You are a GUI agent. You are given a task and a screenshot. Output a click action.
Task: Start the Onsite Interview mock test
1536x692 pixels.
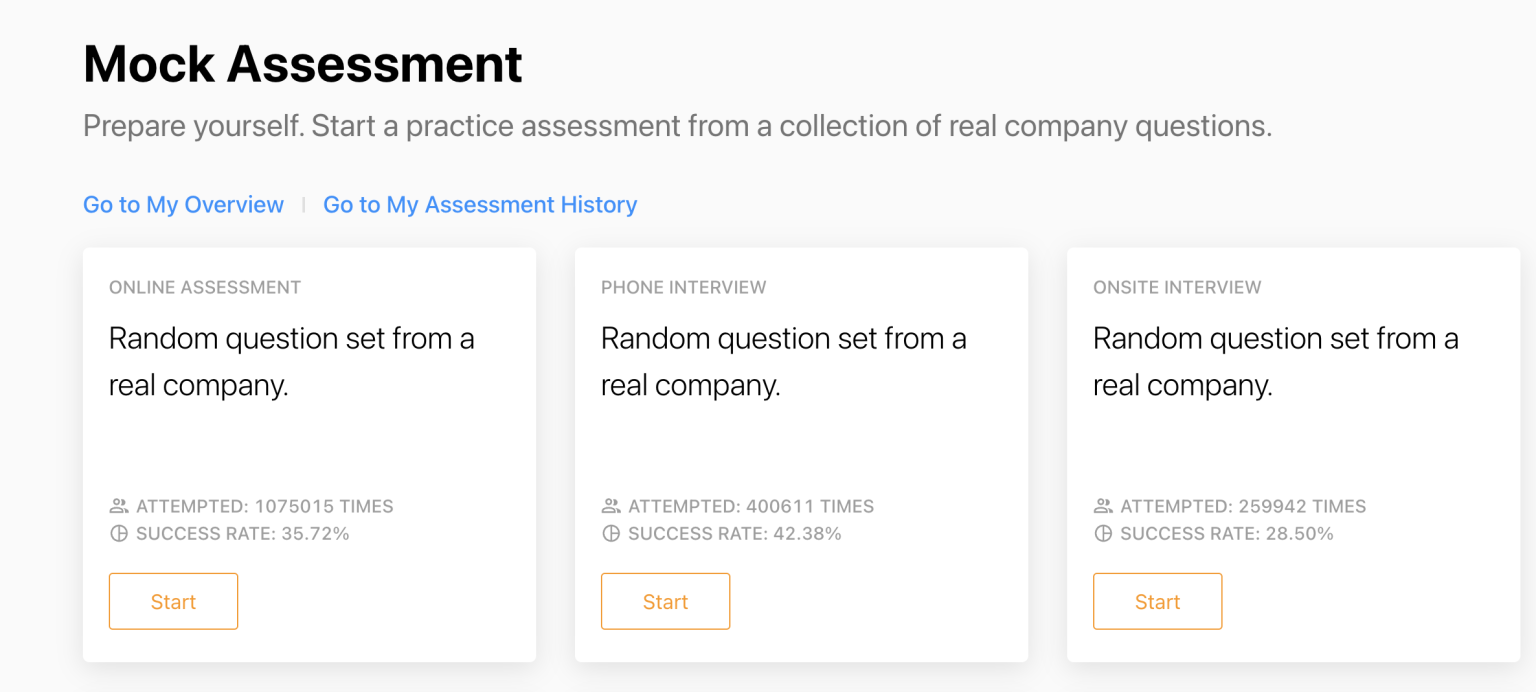(1157, 601)
